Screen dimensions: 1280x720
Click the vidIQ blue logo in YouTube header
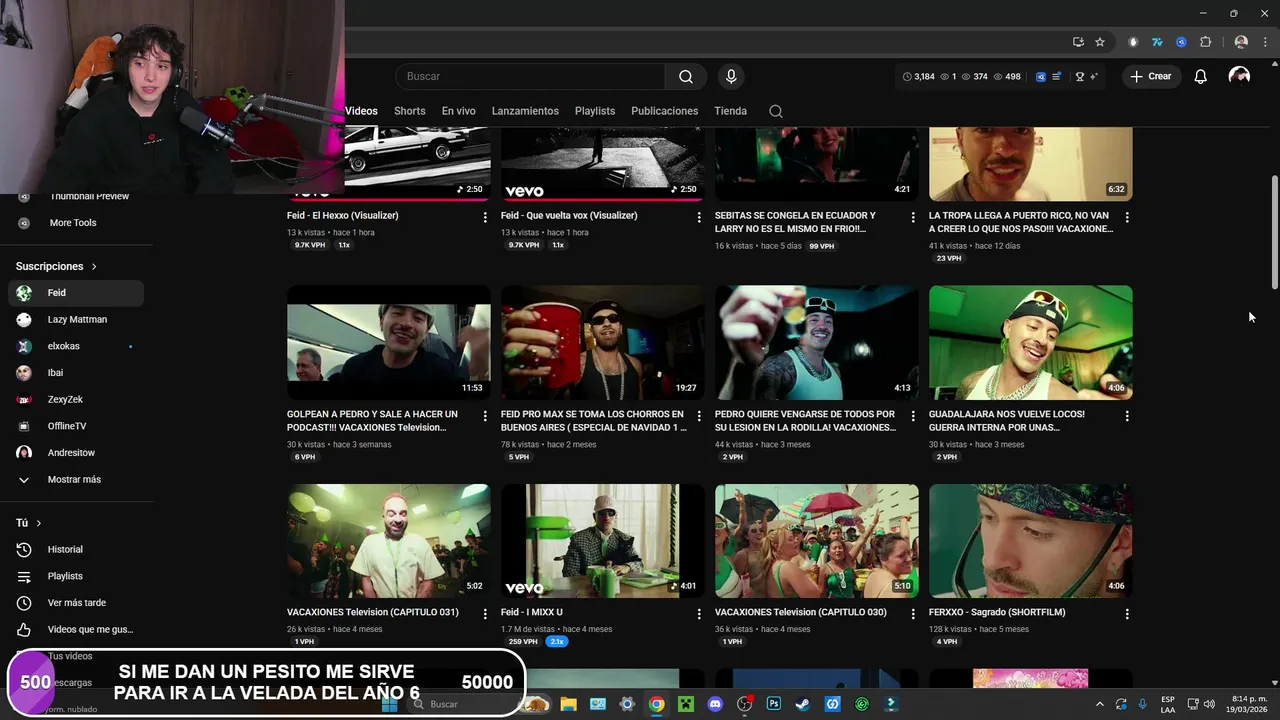(1041, 76)
